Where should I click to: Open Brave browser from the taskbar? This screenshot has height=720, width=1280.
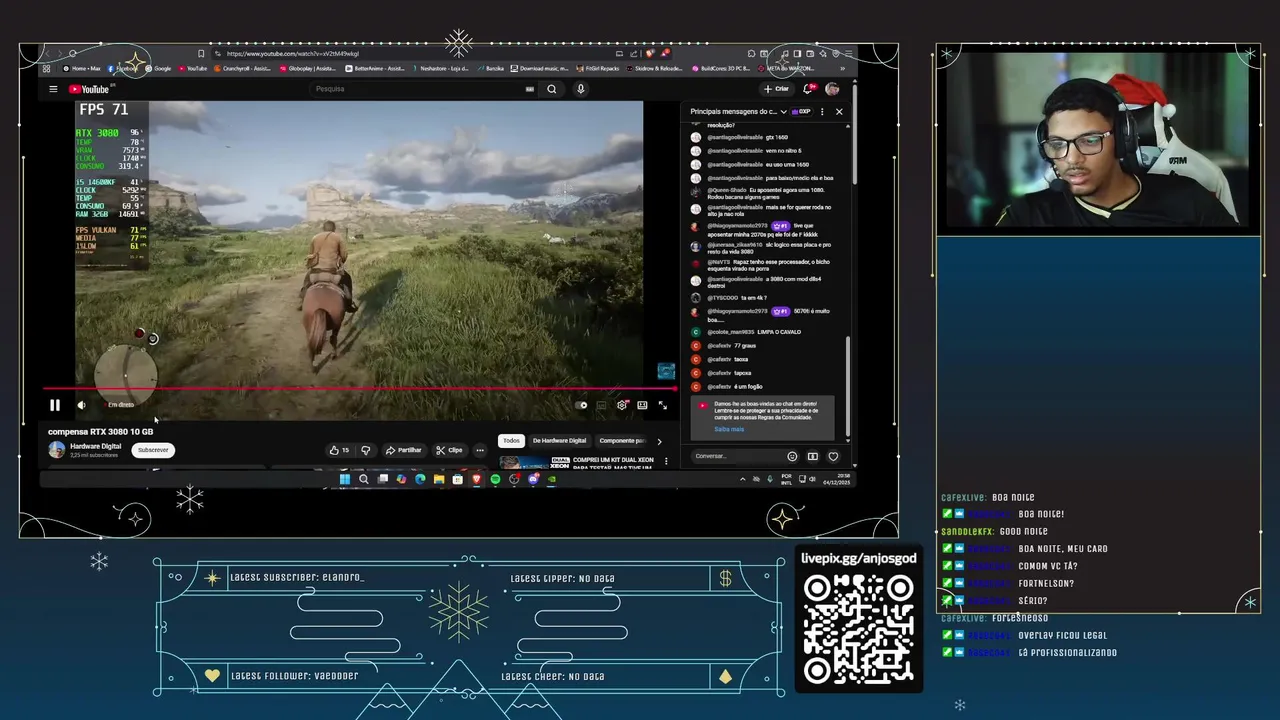(x=476, y=479)
